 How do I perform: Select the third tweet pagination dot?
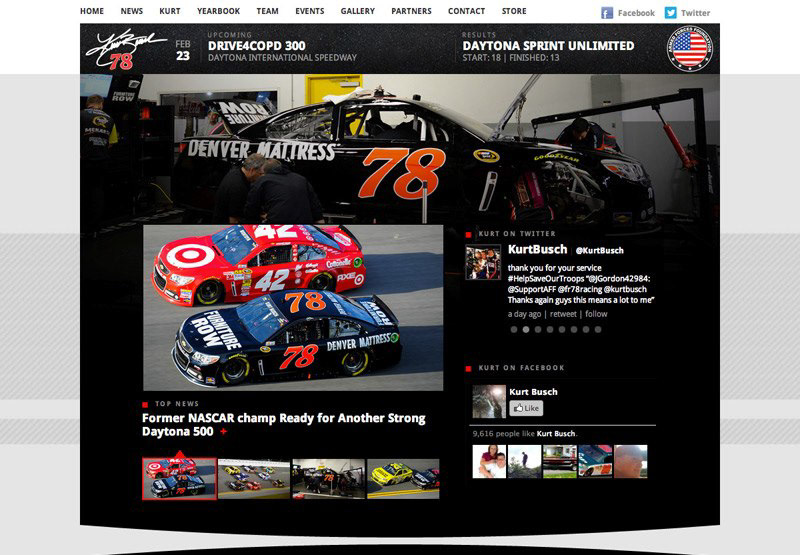538,330
